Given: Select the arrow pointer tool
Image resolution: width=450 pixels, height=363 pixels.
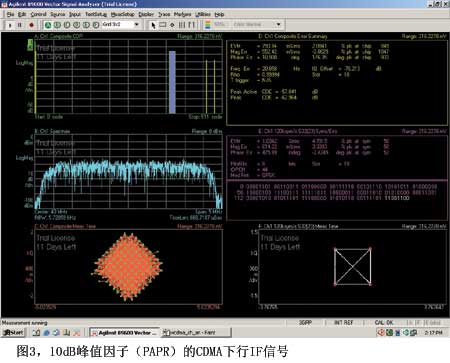Looking at the screenshot, I should tap(153, 25).
